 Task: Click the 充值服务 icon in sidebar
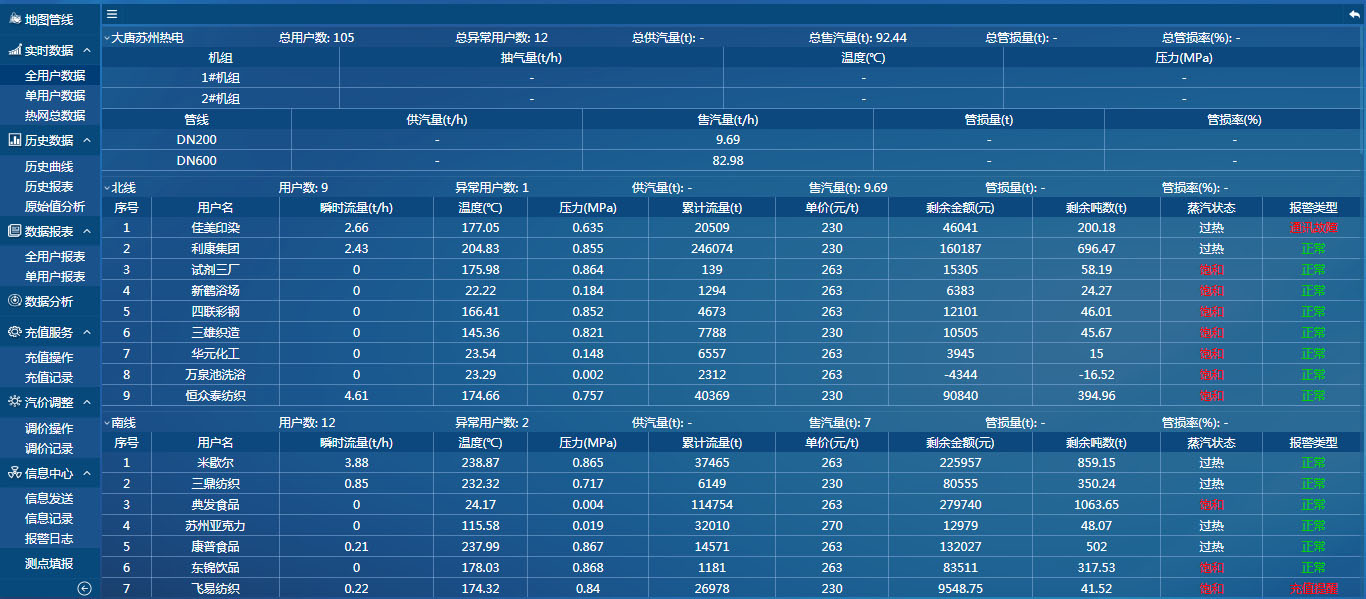(x=15, y=332)
